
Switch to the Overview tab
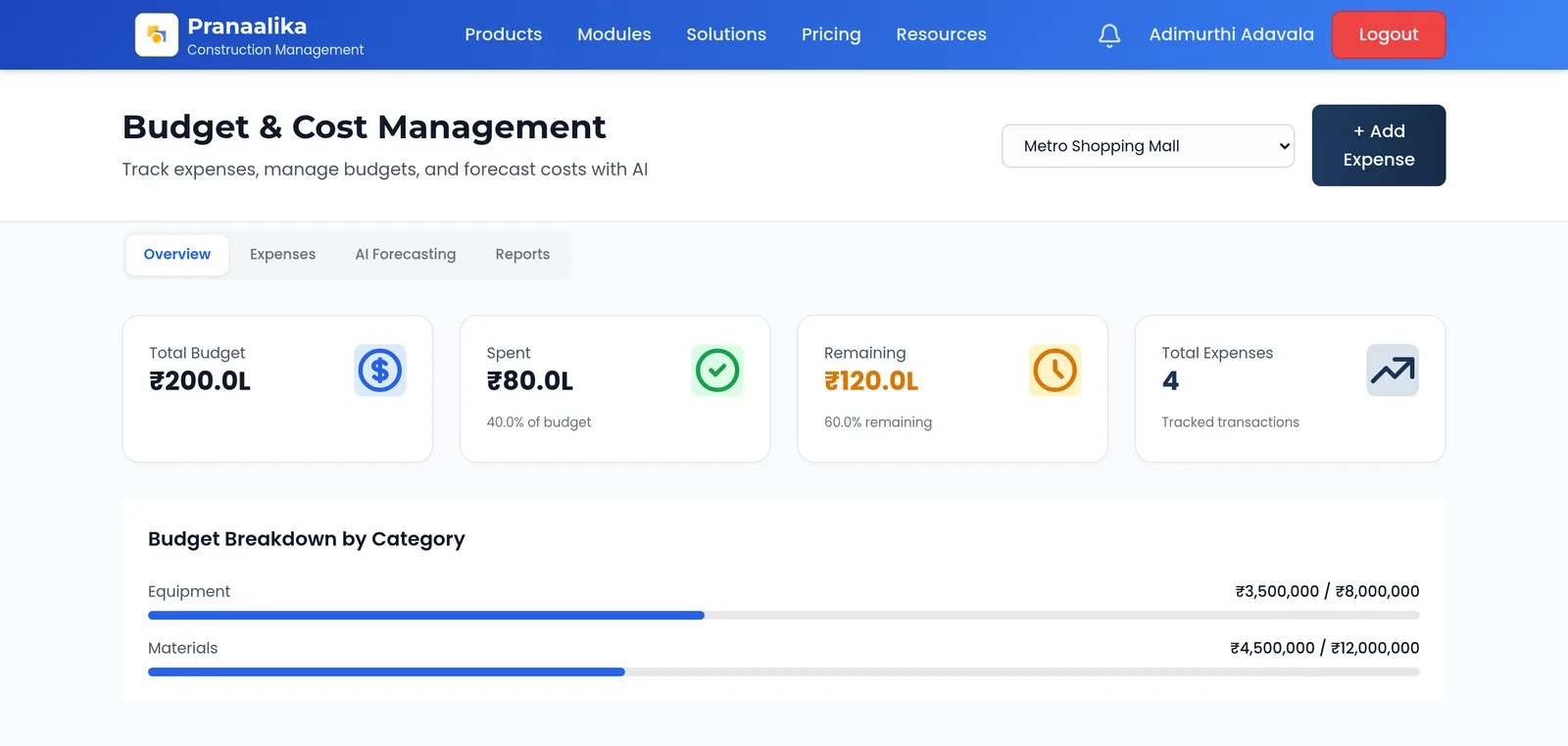coord(177,255)
